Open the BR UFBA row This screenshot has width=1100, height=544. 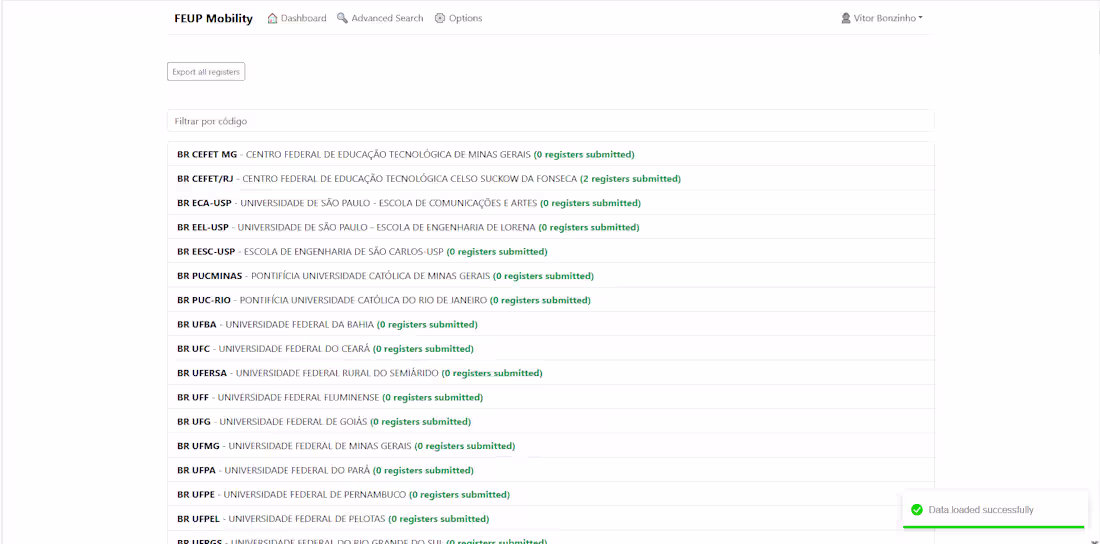551,324
